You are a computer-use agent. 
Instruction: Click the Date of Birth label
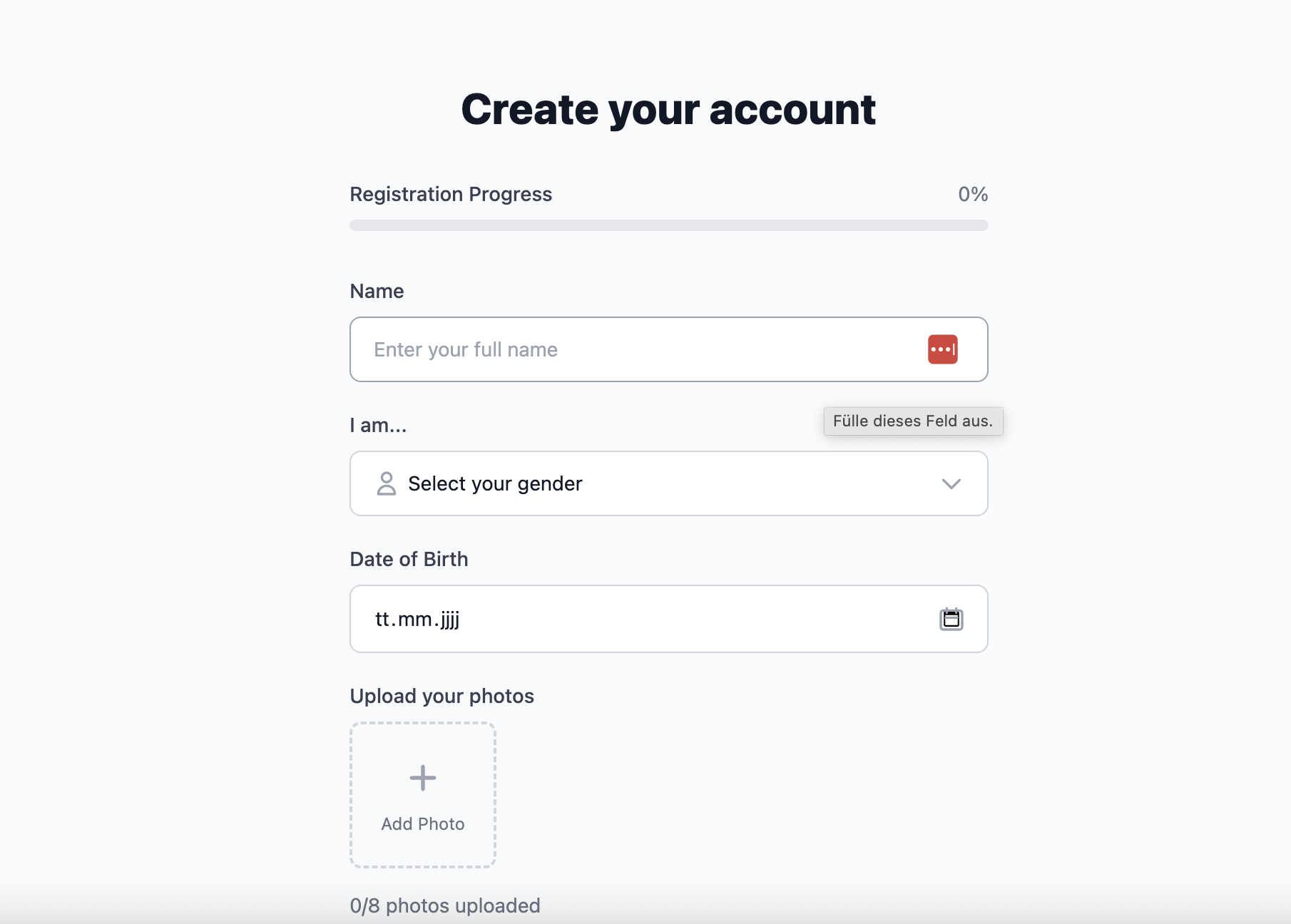click(409, 559)
